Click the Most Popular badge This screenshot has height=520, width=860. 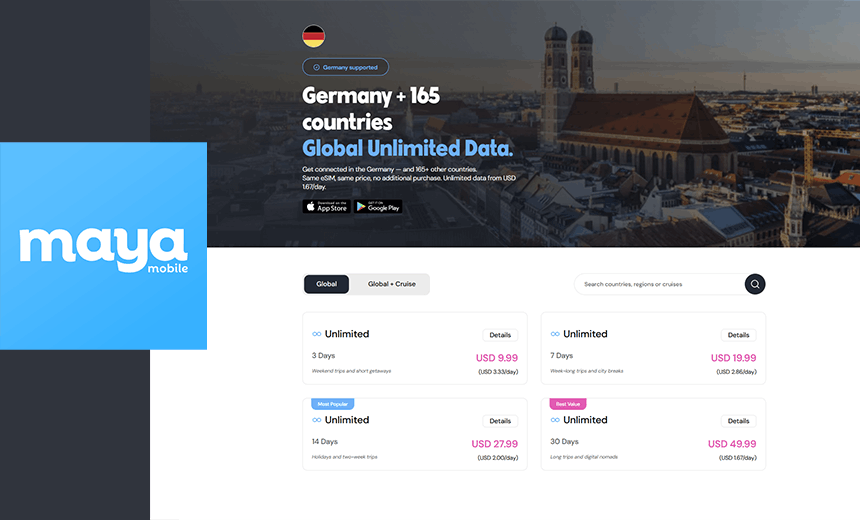click(332, 404)
